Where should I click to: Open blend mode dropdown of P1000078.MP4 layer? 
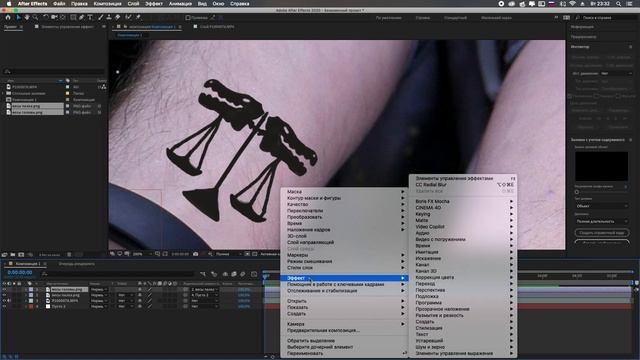click(x=99, y=301)
